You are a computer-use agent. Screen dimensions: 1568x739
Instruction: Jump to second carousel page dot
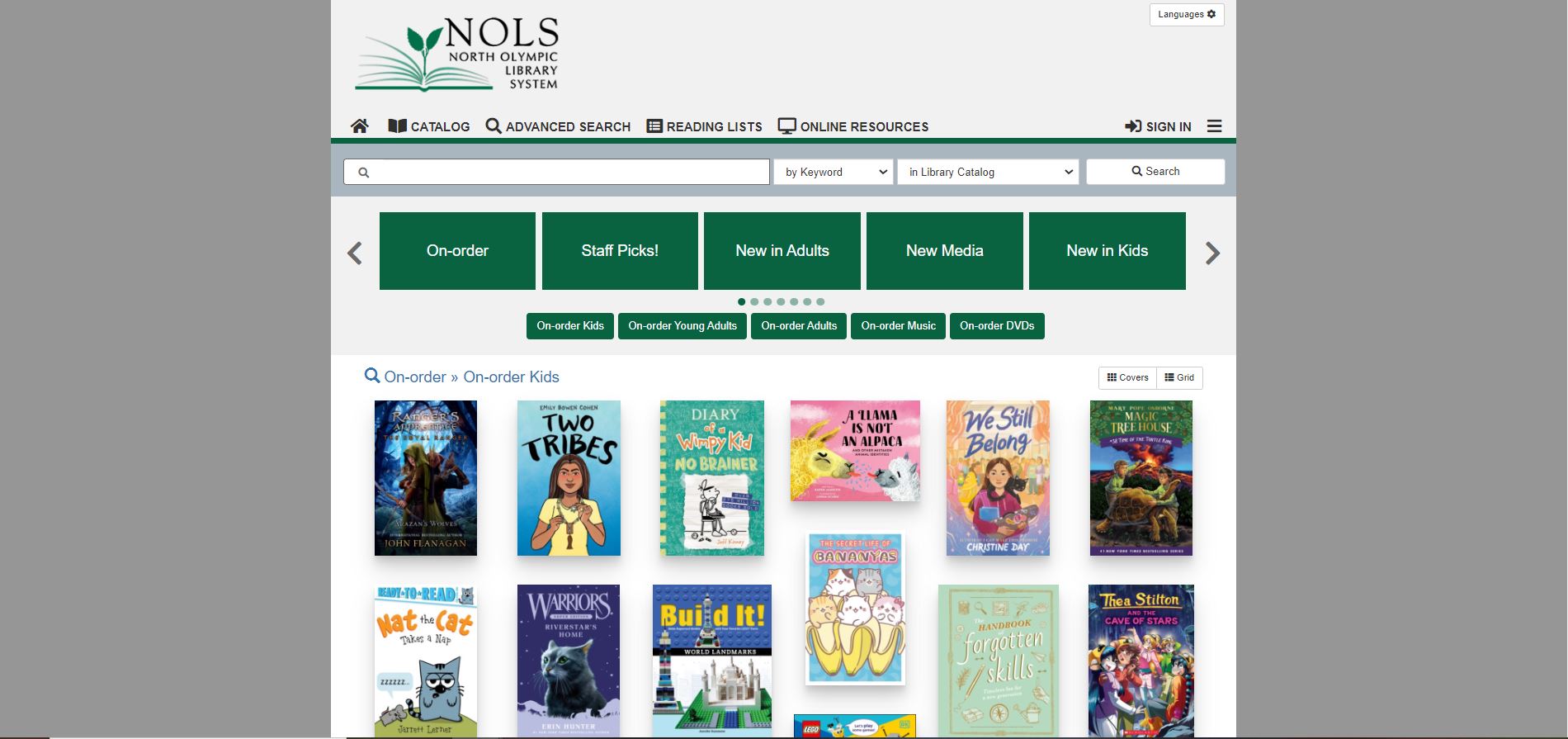tap(754, 301)
